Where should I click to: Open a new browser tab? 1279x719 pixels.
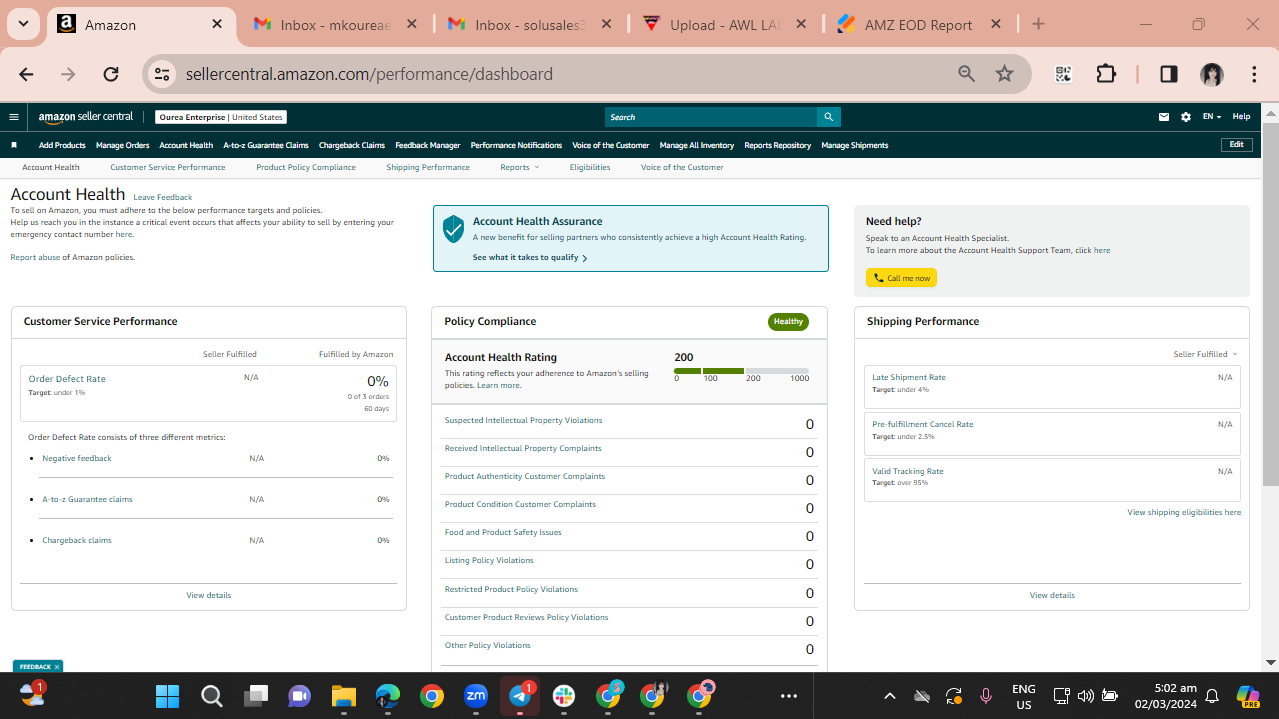[x=1038, y=25]
